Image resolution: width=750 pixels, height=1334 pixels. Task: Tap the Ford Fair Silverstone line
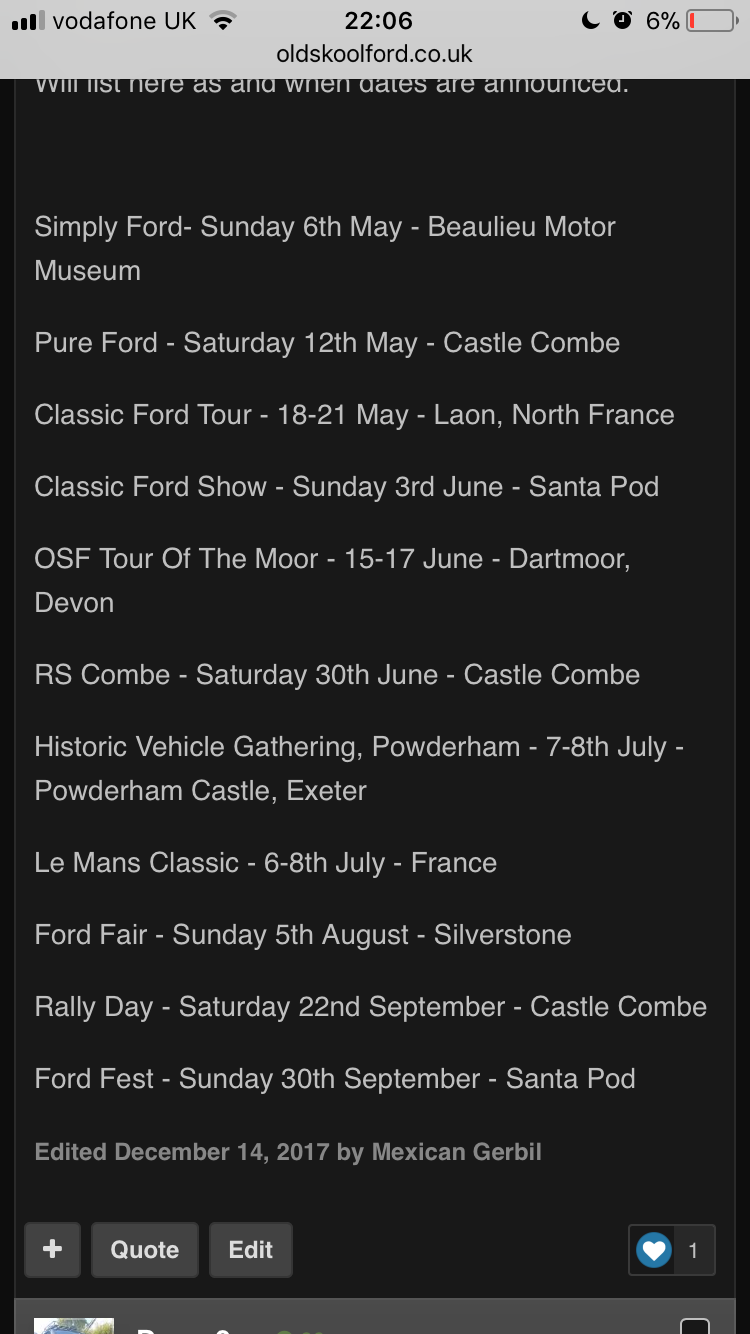point(303,935)
